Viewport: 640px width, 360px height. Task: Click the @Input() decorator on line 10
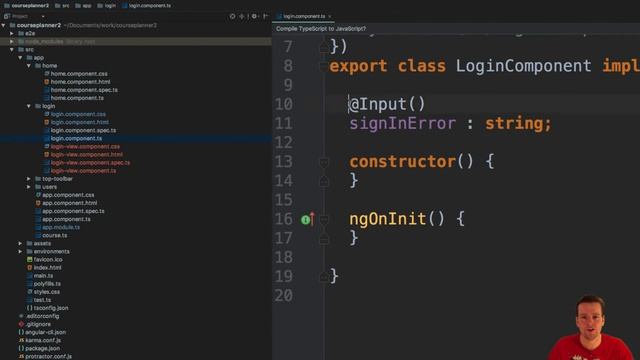click(387, 104)
